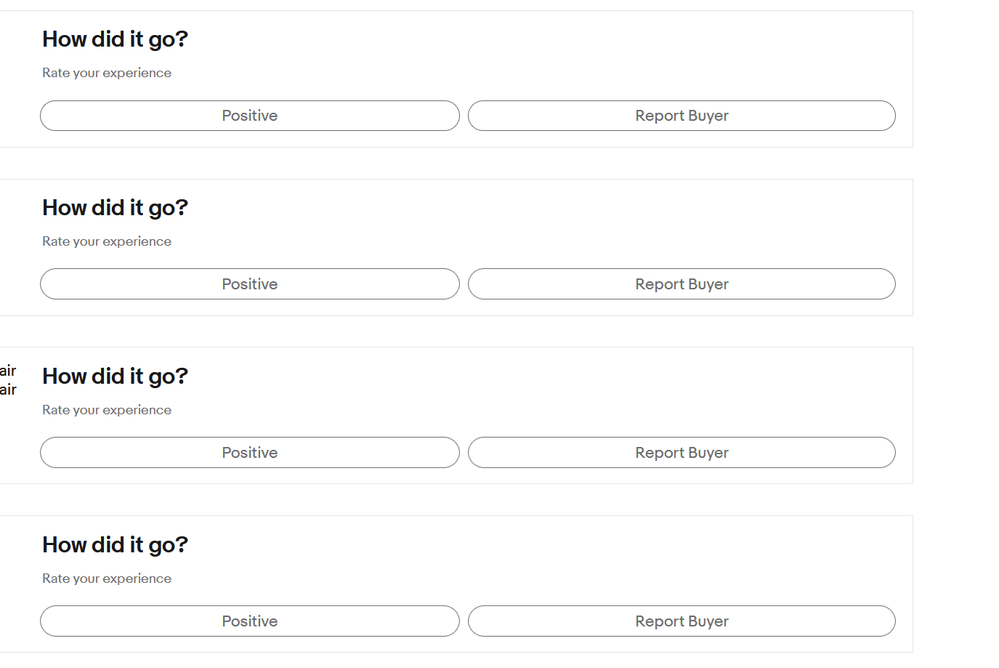Click the second "How did it go?" heading
Screen dimensions: 999x668
coord(115,208)
